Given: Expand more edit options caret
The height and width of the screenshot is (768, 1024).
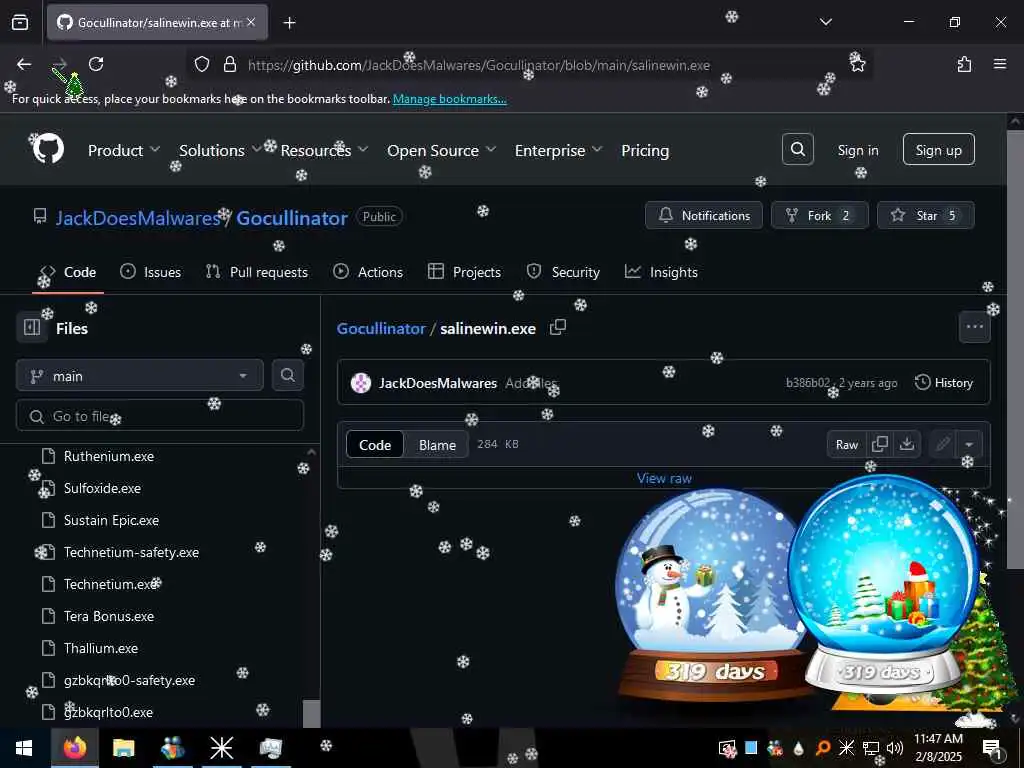Looking at the screenshot, I should coord(969,444).
